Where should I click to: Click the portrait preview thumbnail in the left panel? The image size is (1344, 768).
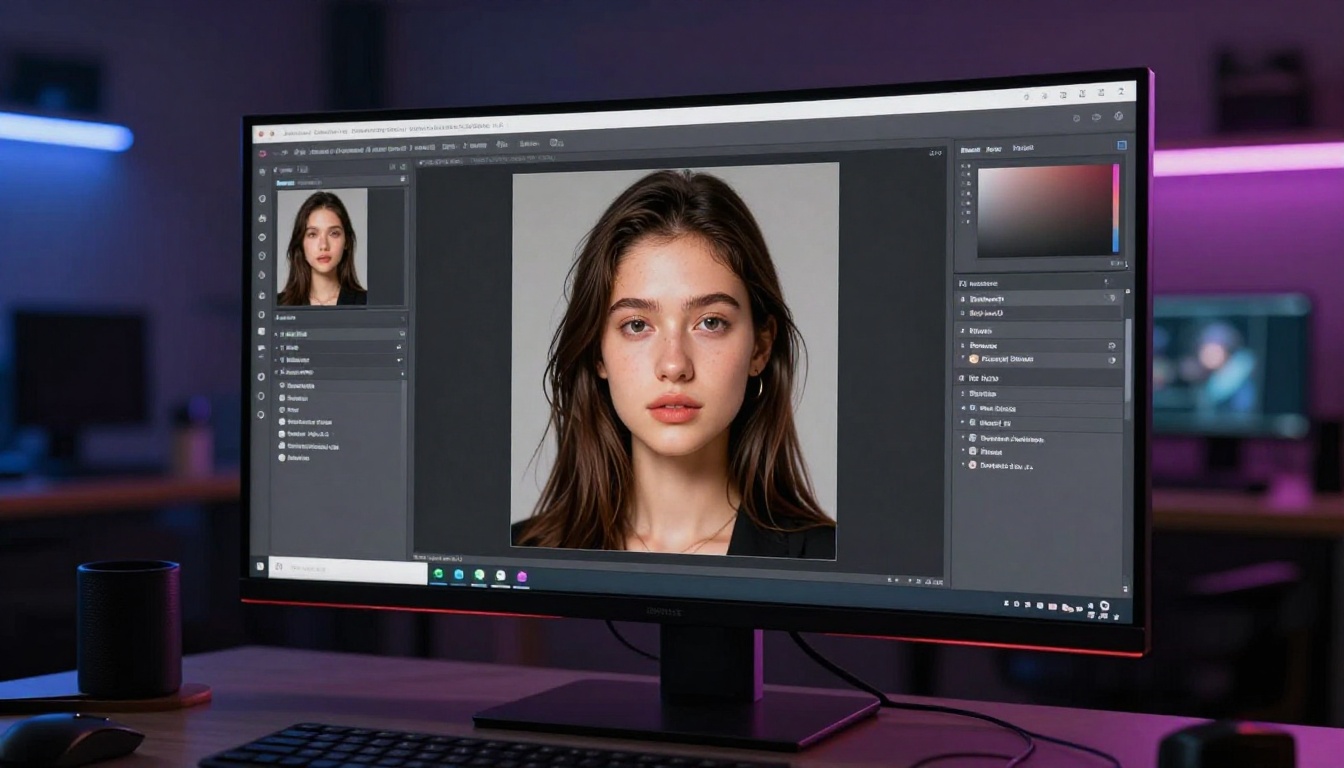point(322,247)
